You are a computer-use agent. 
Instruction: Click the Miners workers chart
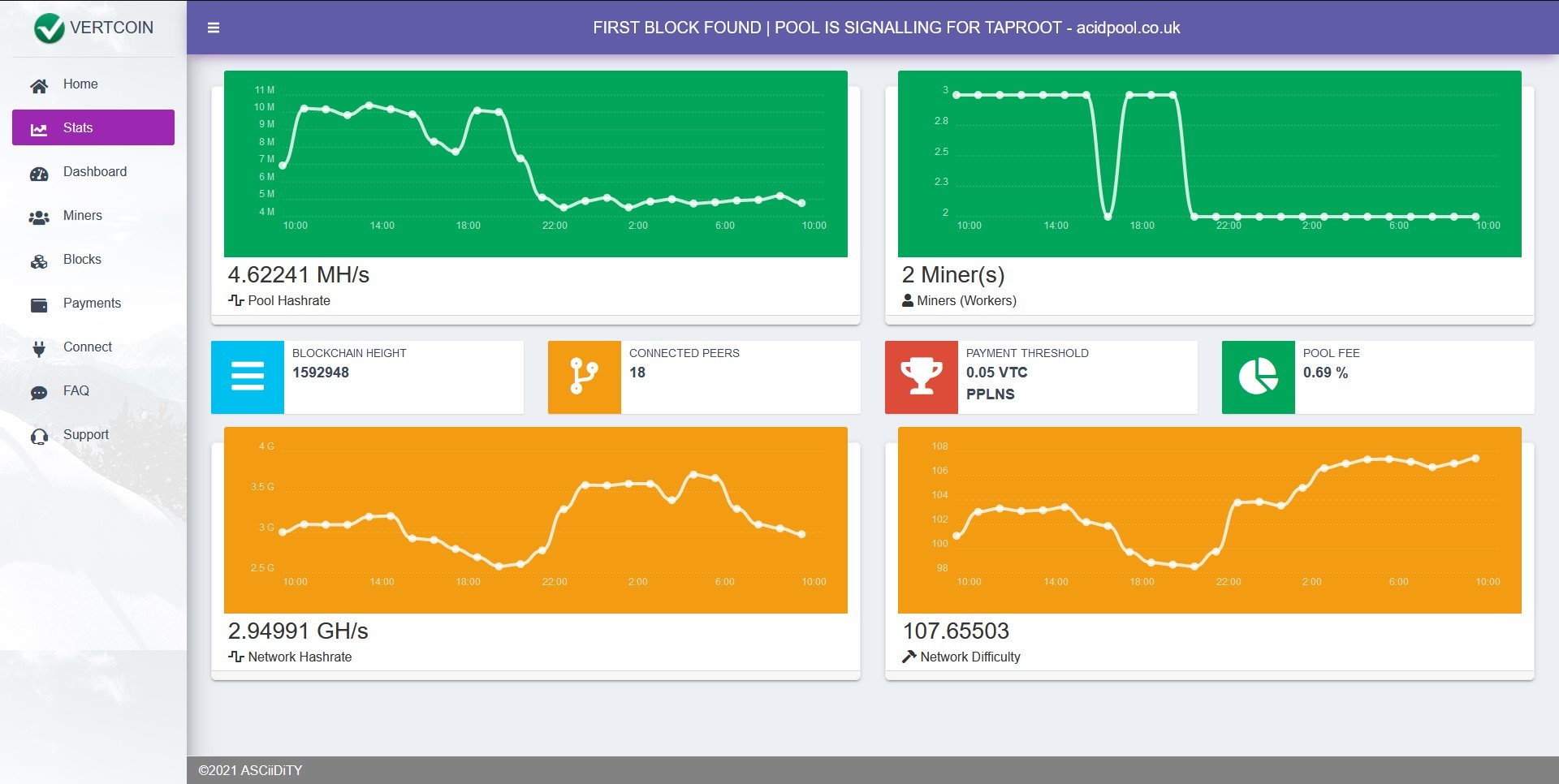coord(1210,164)
